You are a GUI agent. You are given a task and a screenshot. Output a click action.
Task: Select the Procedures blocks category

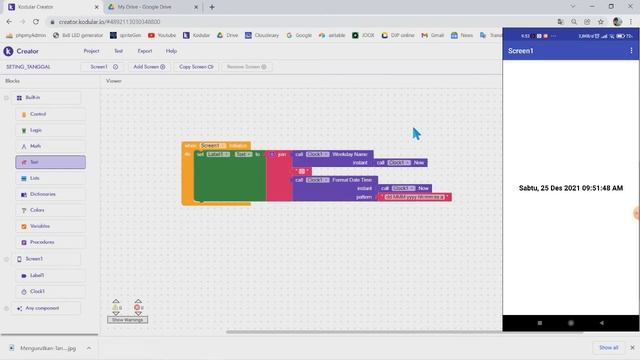(51, 242)
